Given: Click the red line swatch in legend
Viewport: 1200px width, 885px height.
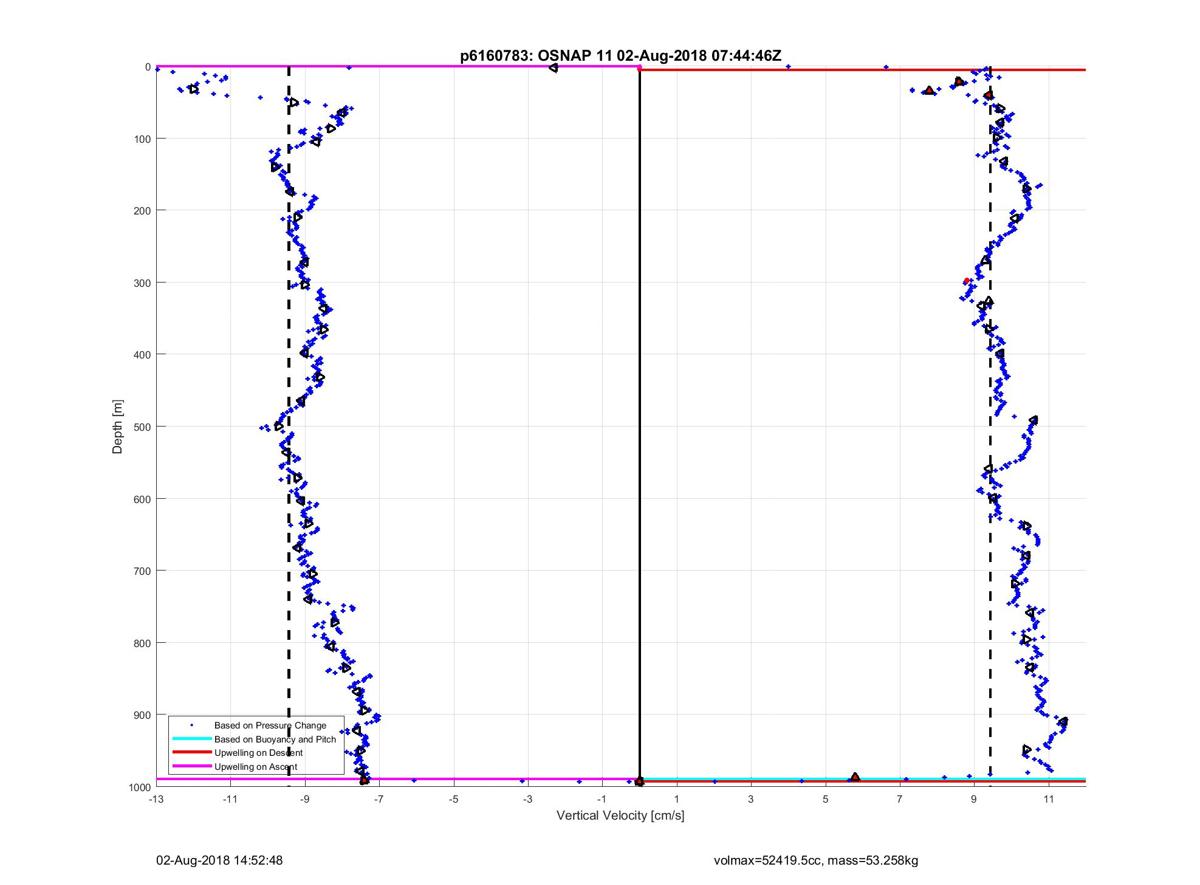Looking at the screenshot, I should point(191,752).
